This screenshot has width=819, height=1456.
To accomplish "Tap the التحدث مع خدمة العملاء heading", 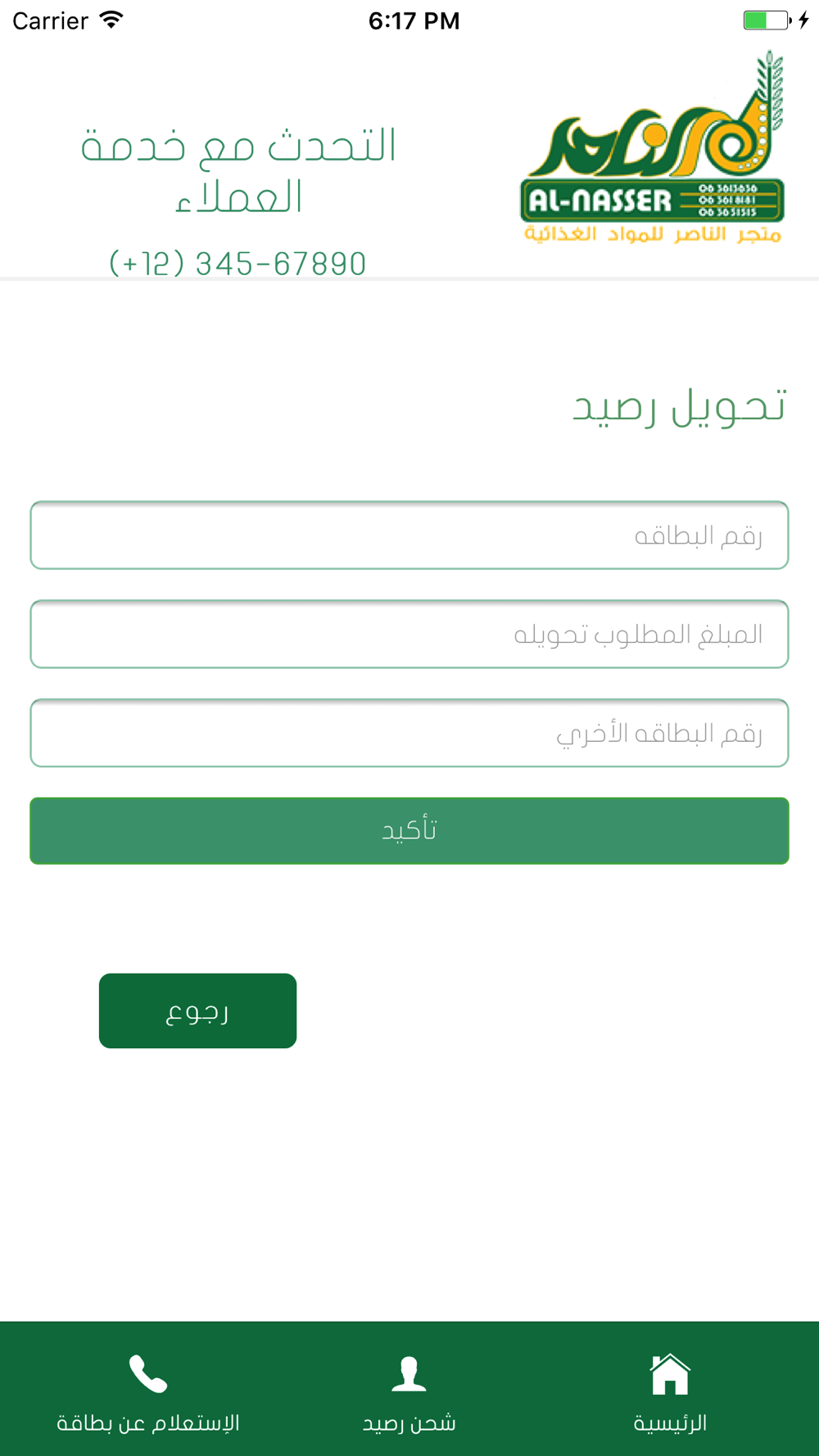I will [238, 171].
